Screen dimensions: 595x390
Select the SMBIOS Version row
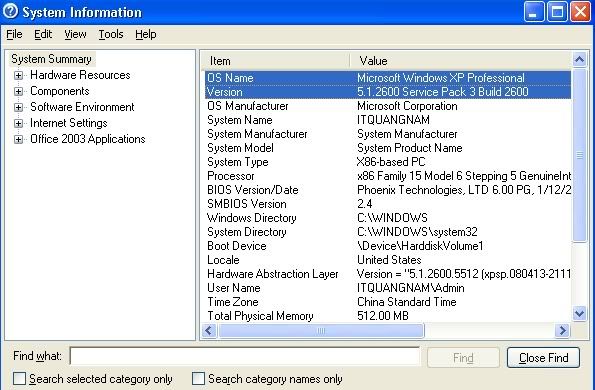pos(388,204)
